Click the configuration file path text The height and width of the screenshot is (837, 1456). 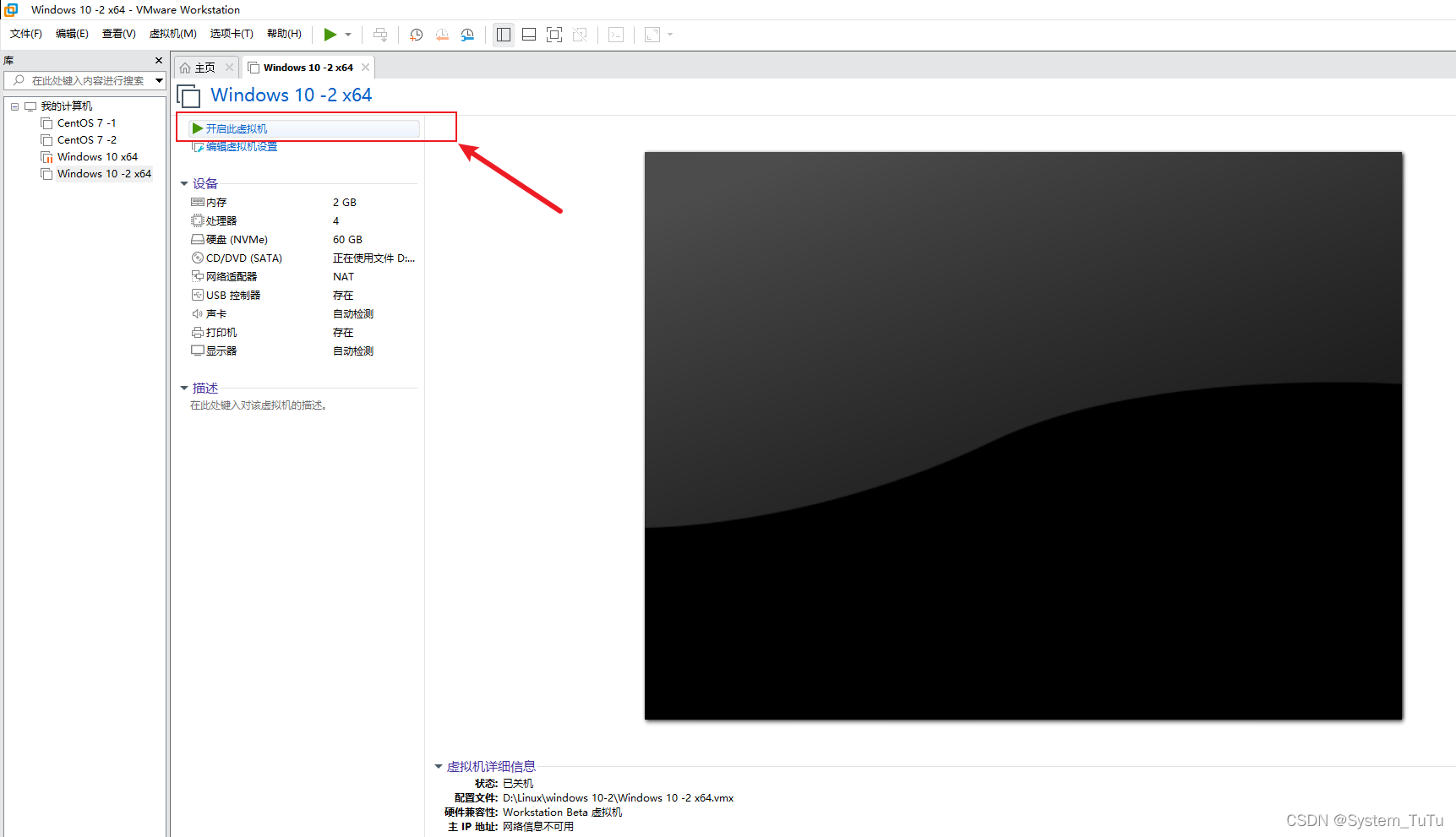(x=619, y=797)
